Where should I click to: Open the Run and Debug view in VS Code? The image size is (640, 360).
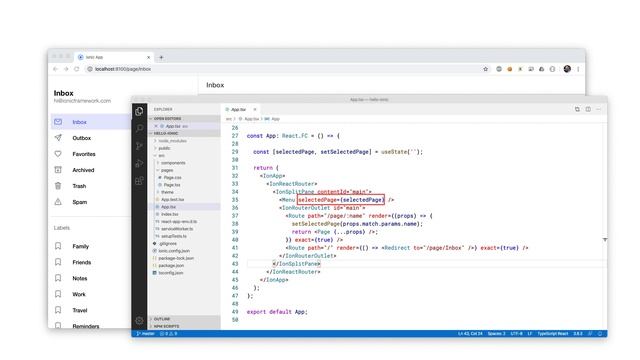point(139,163)
